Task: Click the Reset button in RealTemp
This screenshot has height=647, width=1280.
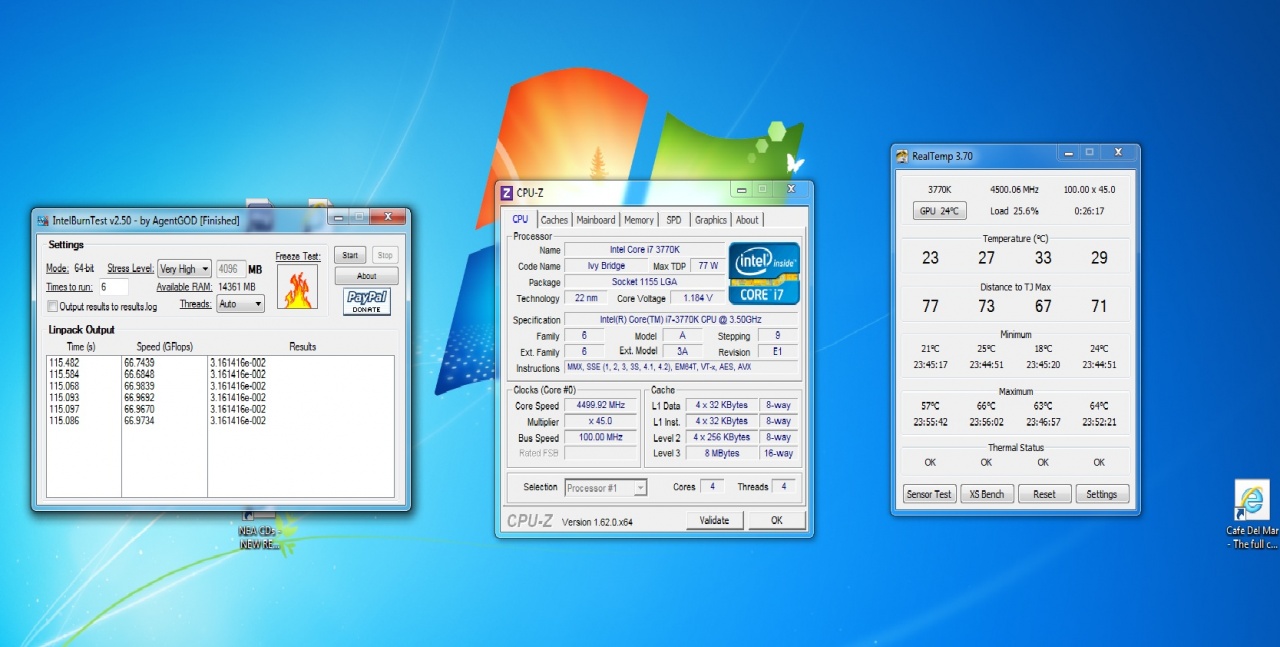Action: 1045,494
